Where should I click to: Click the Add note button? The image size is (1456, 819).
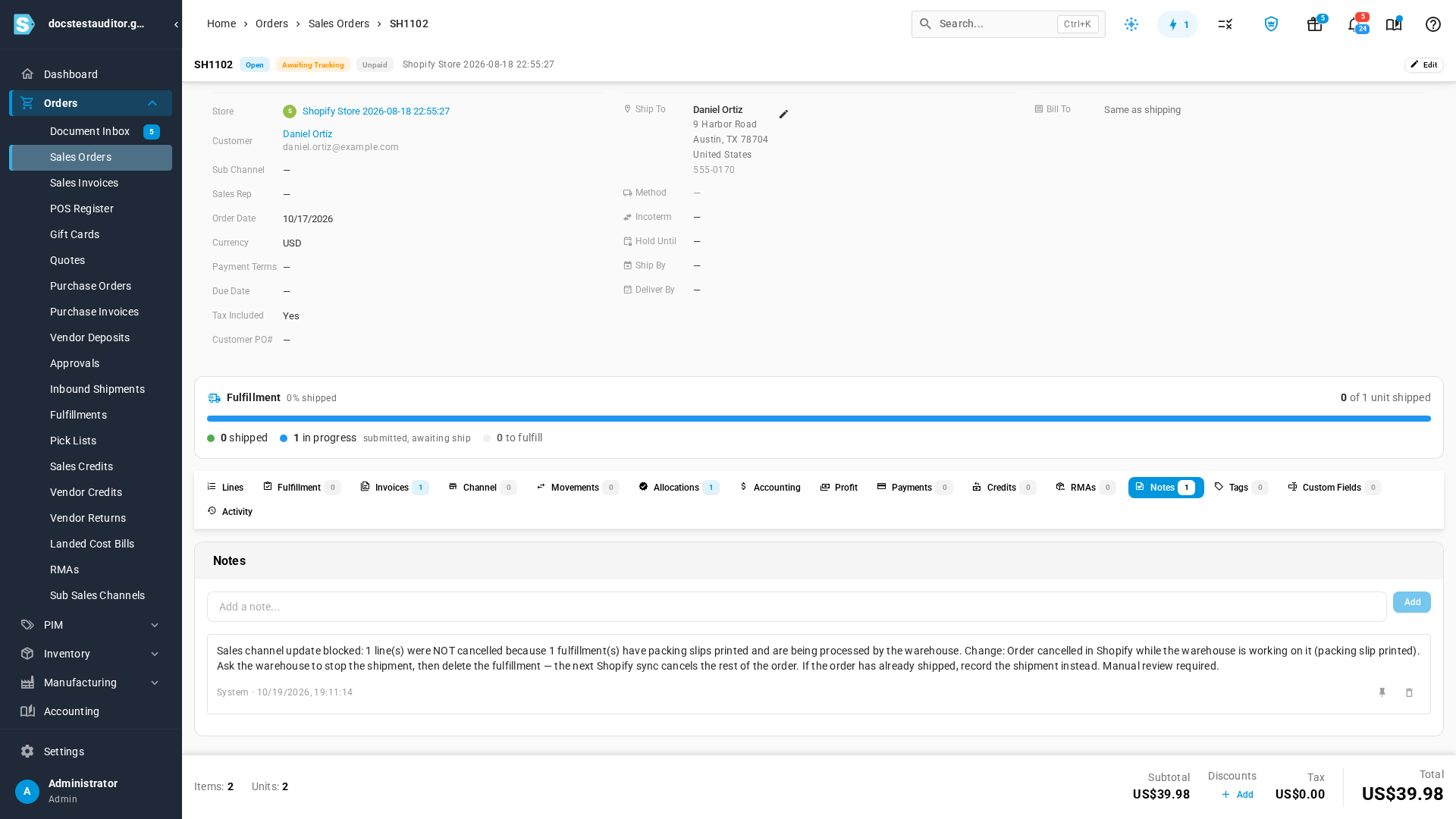point(1412,602)
